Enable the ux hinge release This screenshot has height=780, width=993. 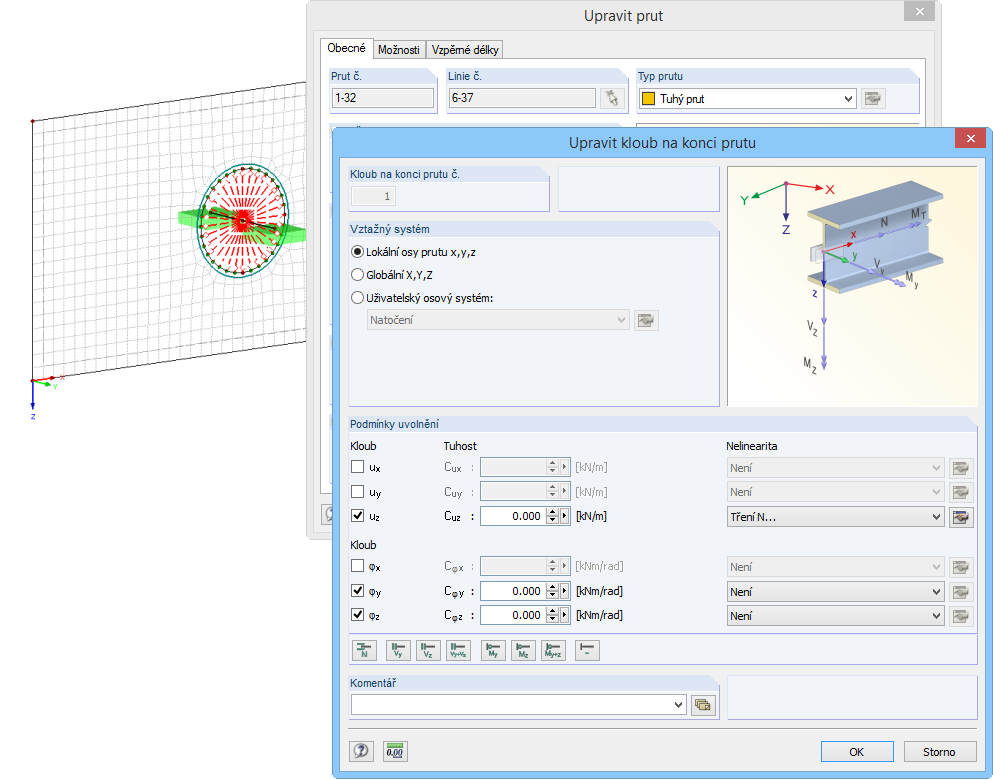click(x=358, y=467)
